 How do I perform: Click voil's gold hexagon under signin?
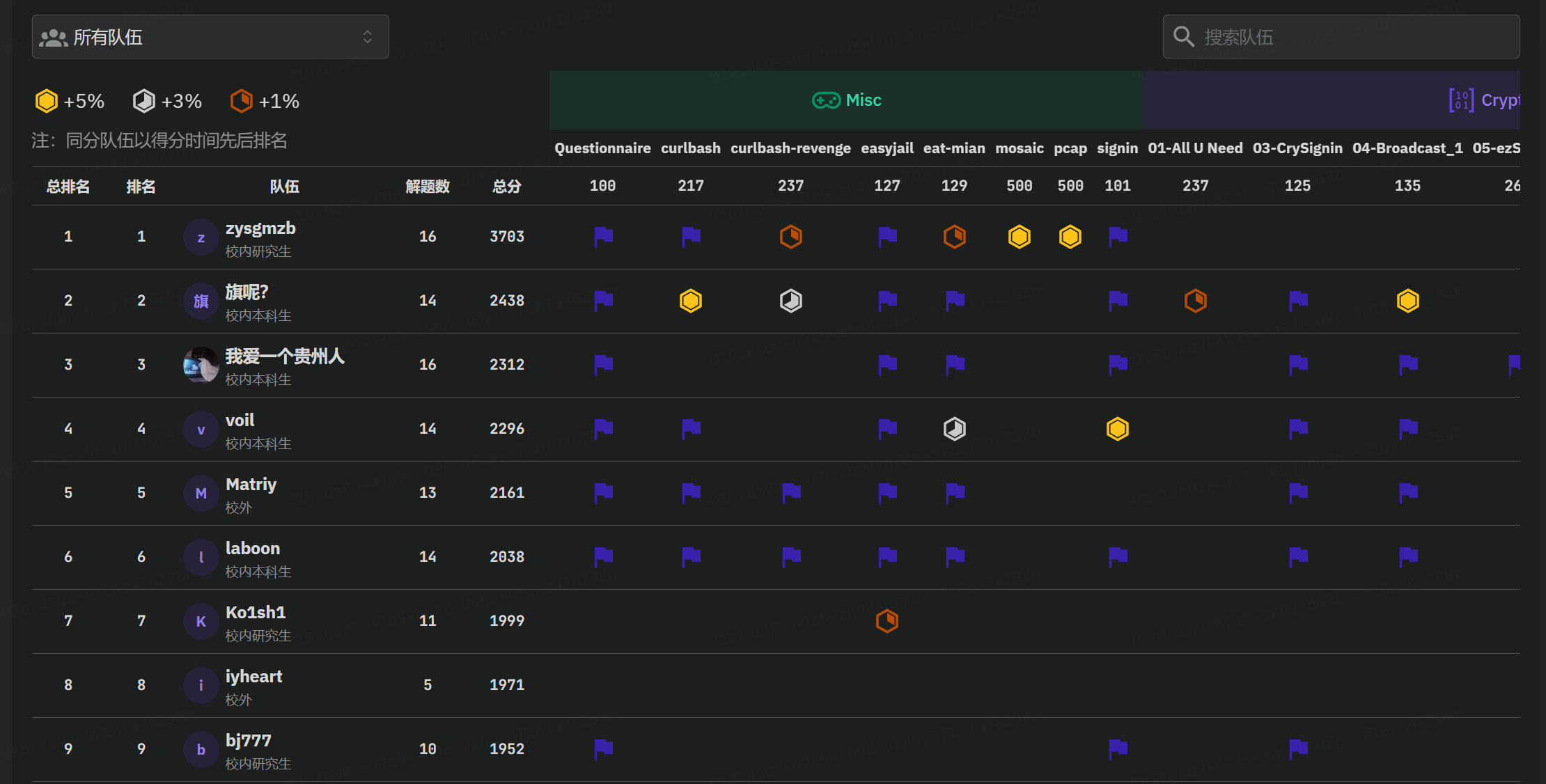[x=1117, y=429]
